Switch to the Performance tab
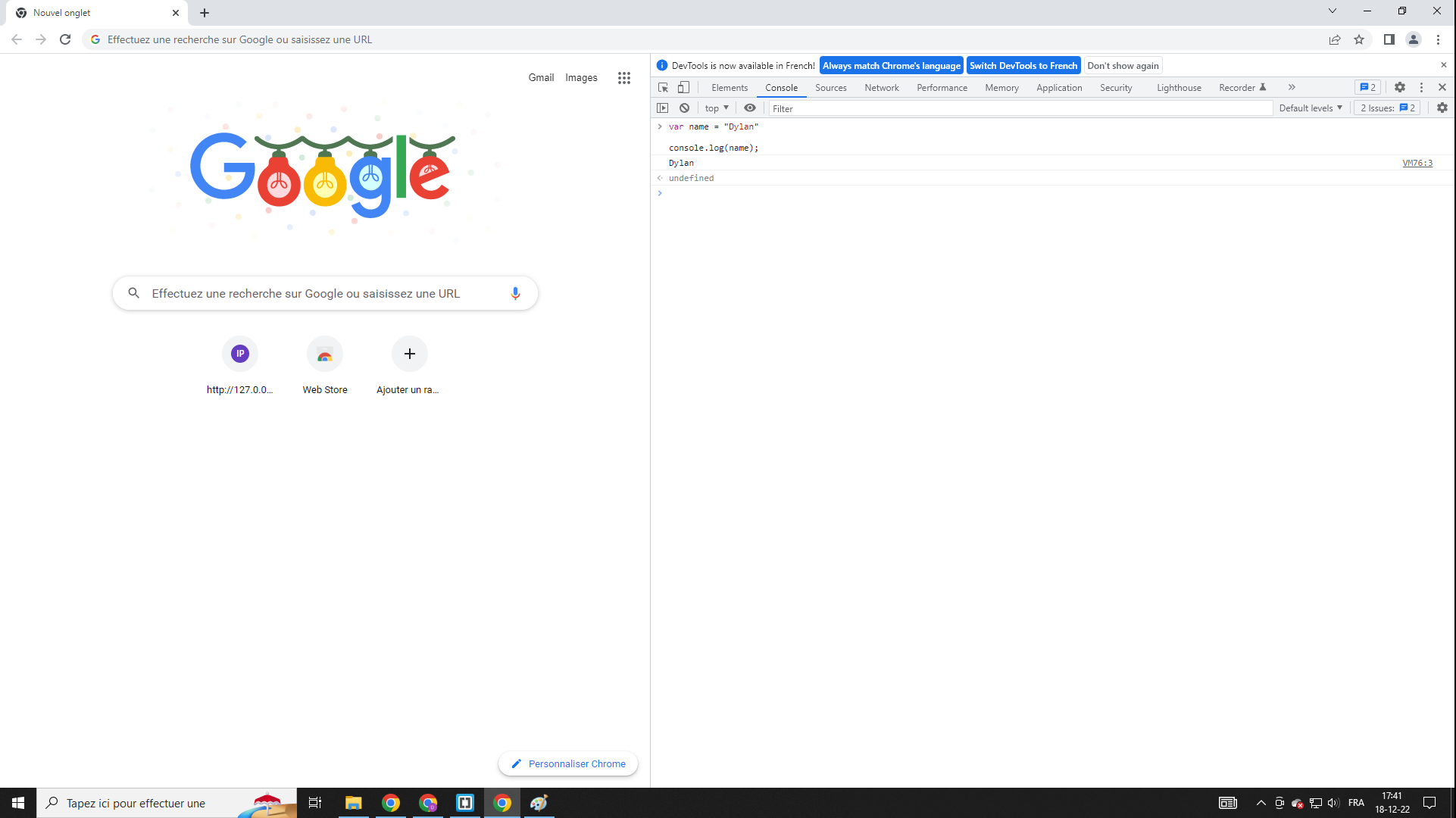The image size is (1456, 818). click(942, 88)
